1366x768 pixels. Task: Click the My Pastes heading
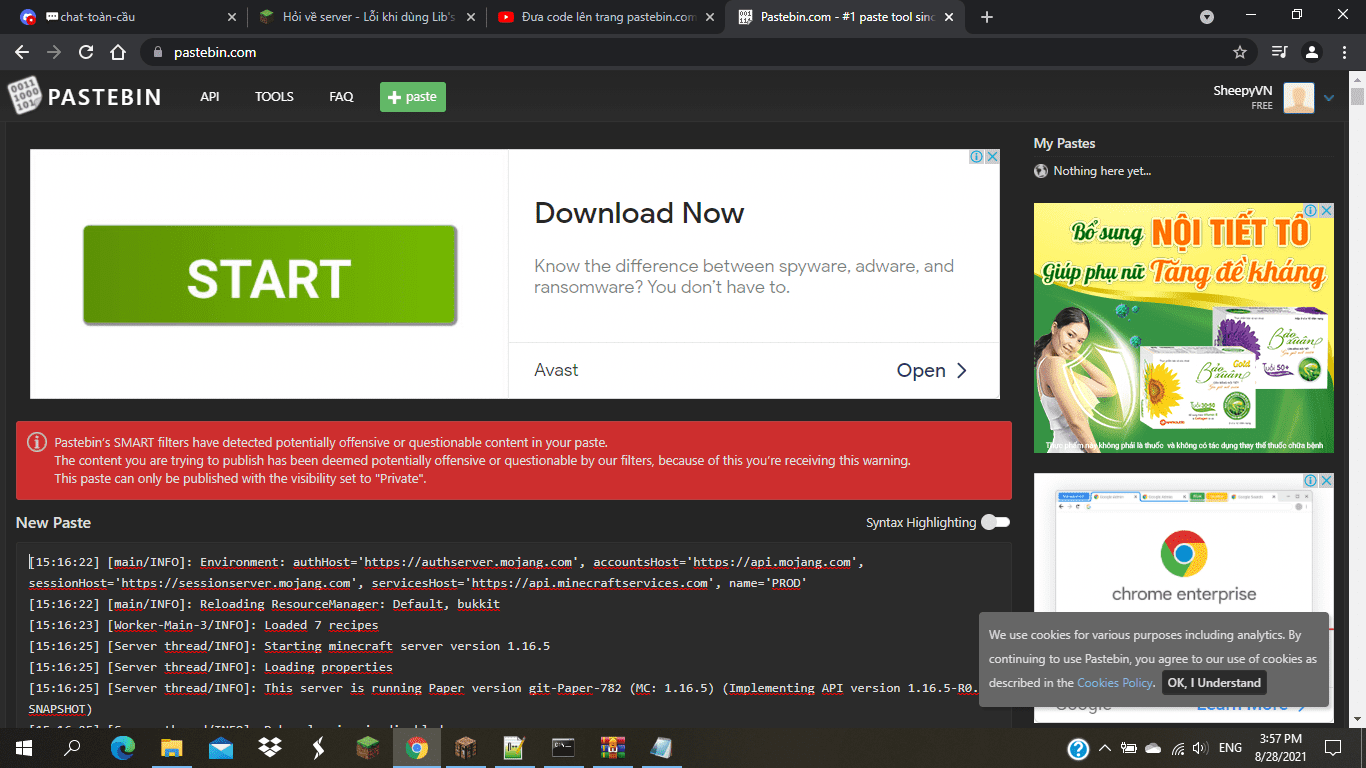tap(1064, 143)
